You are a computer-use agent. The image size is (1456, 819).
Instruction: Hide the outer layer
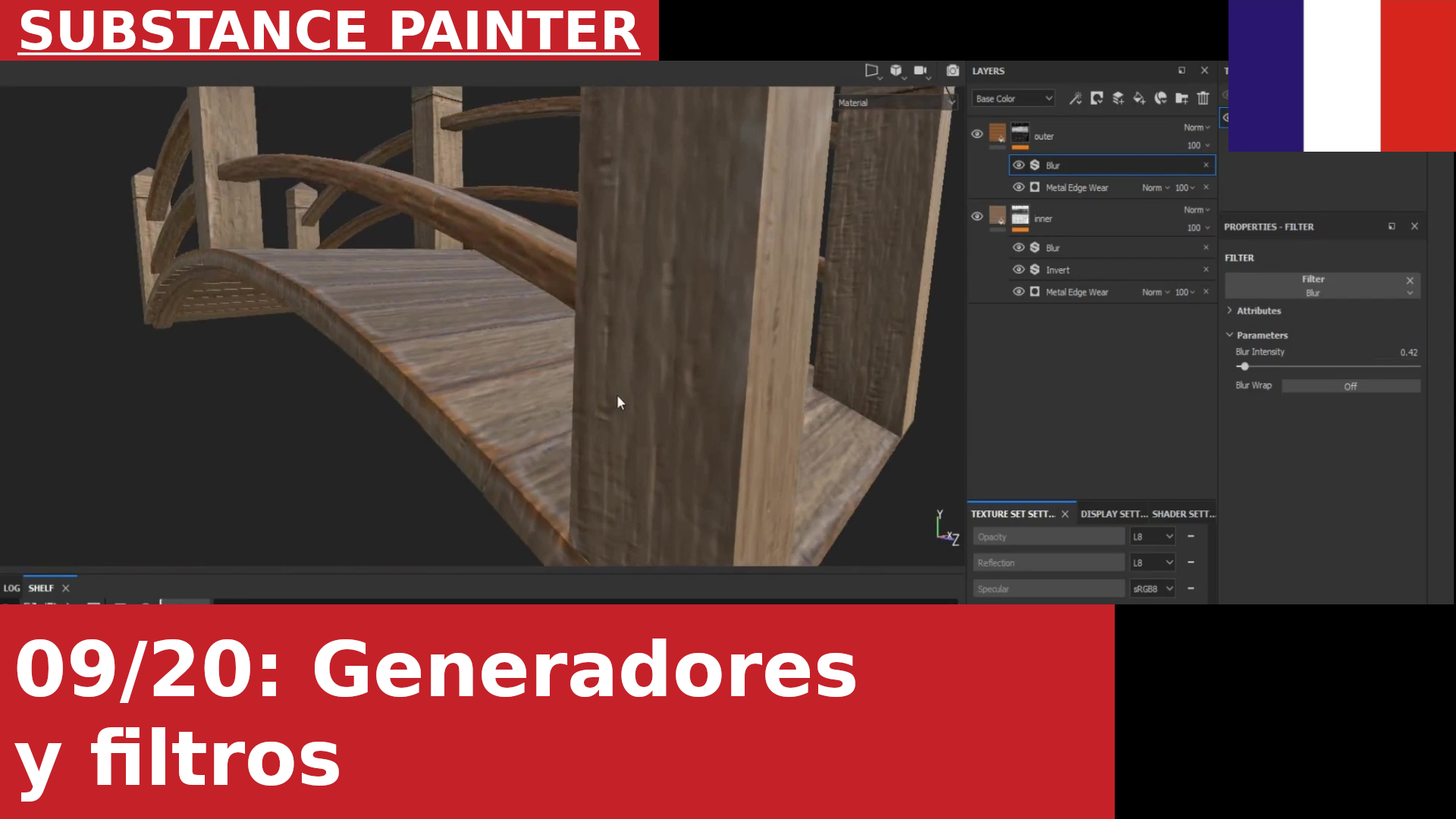tap(977, 133)
